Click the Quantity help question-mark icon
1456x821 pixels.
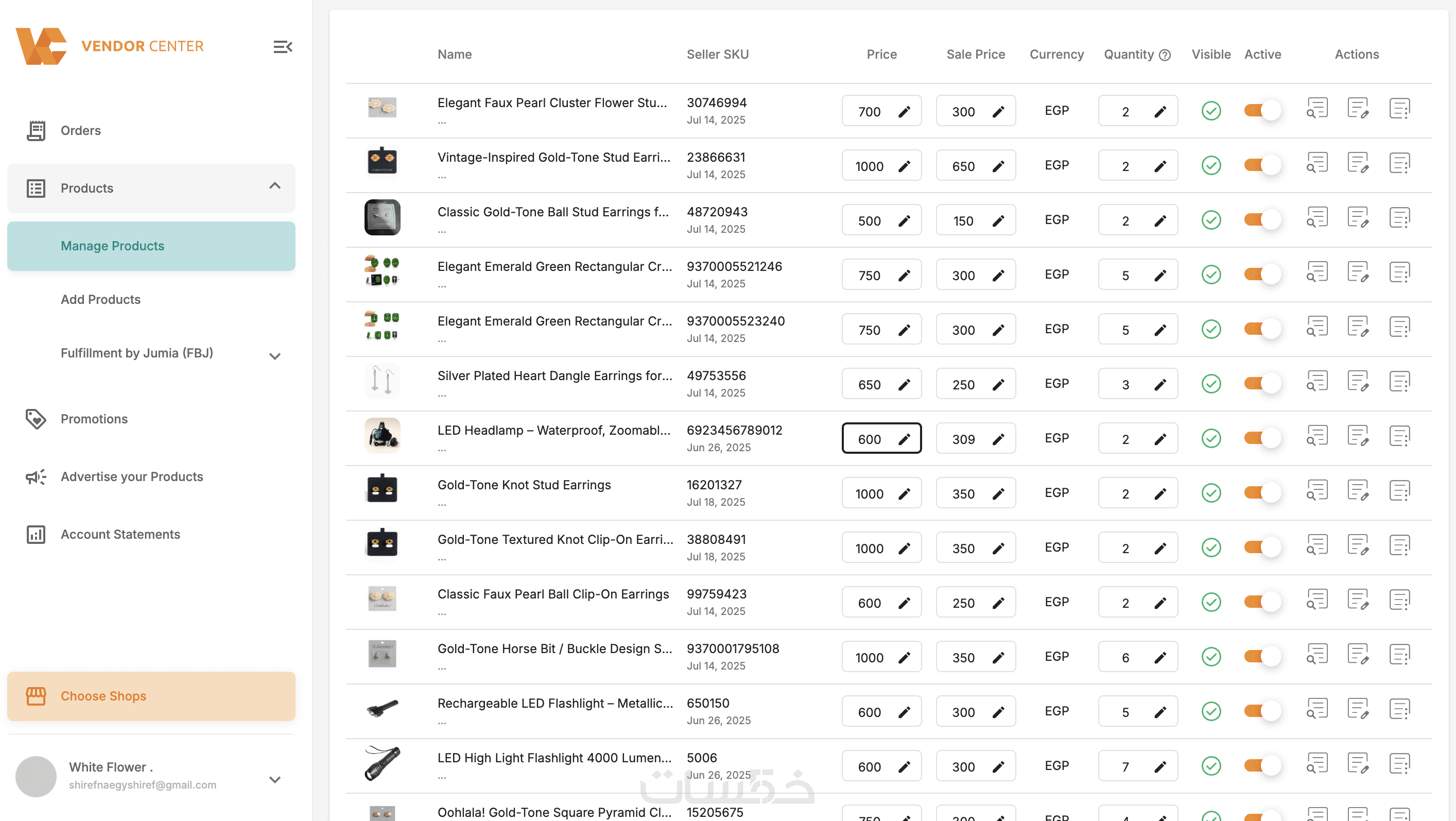click(x=1165, y=55)
